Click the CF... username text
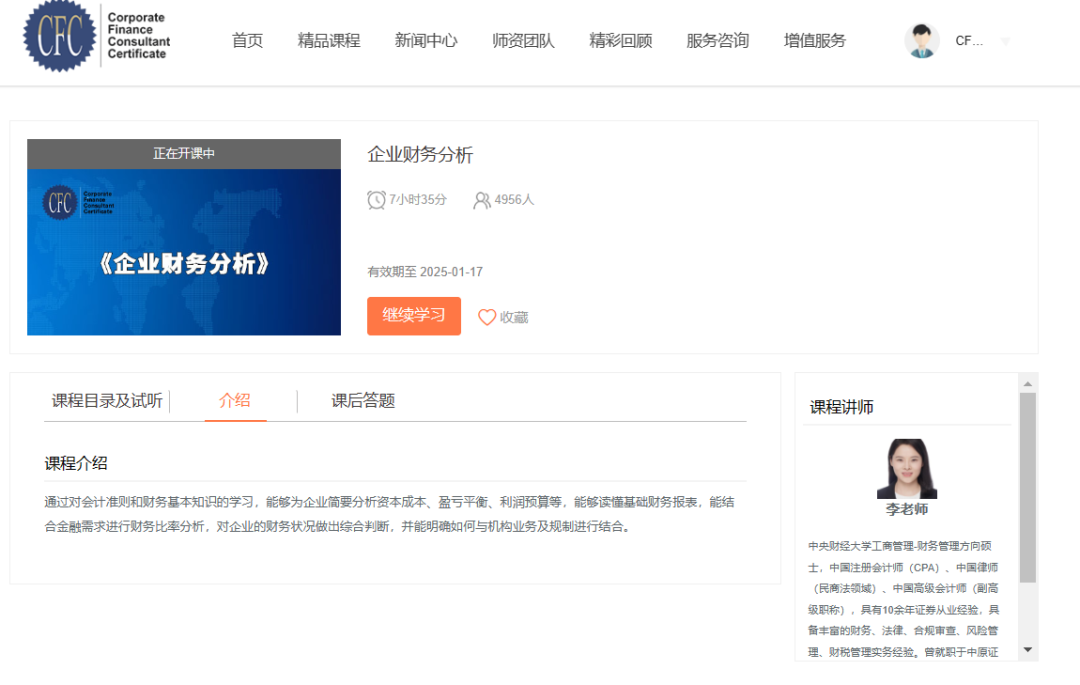The height and width of the screenshot is (685, 1080). (x=969, y=41)
